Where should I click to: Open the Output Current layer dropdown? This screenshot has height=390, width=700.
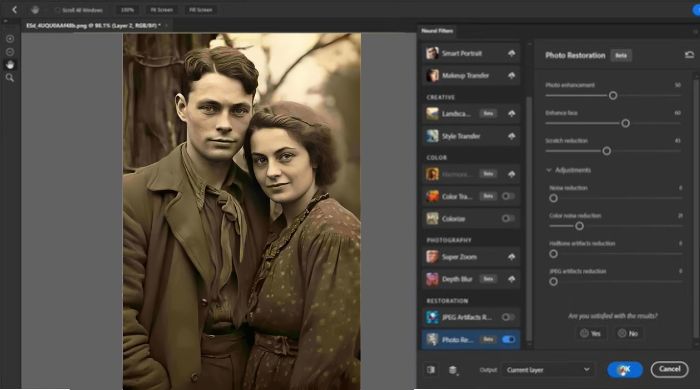(x=548, y=369)
